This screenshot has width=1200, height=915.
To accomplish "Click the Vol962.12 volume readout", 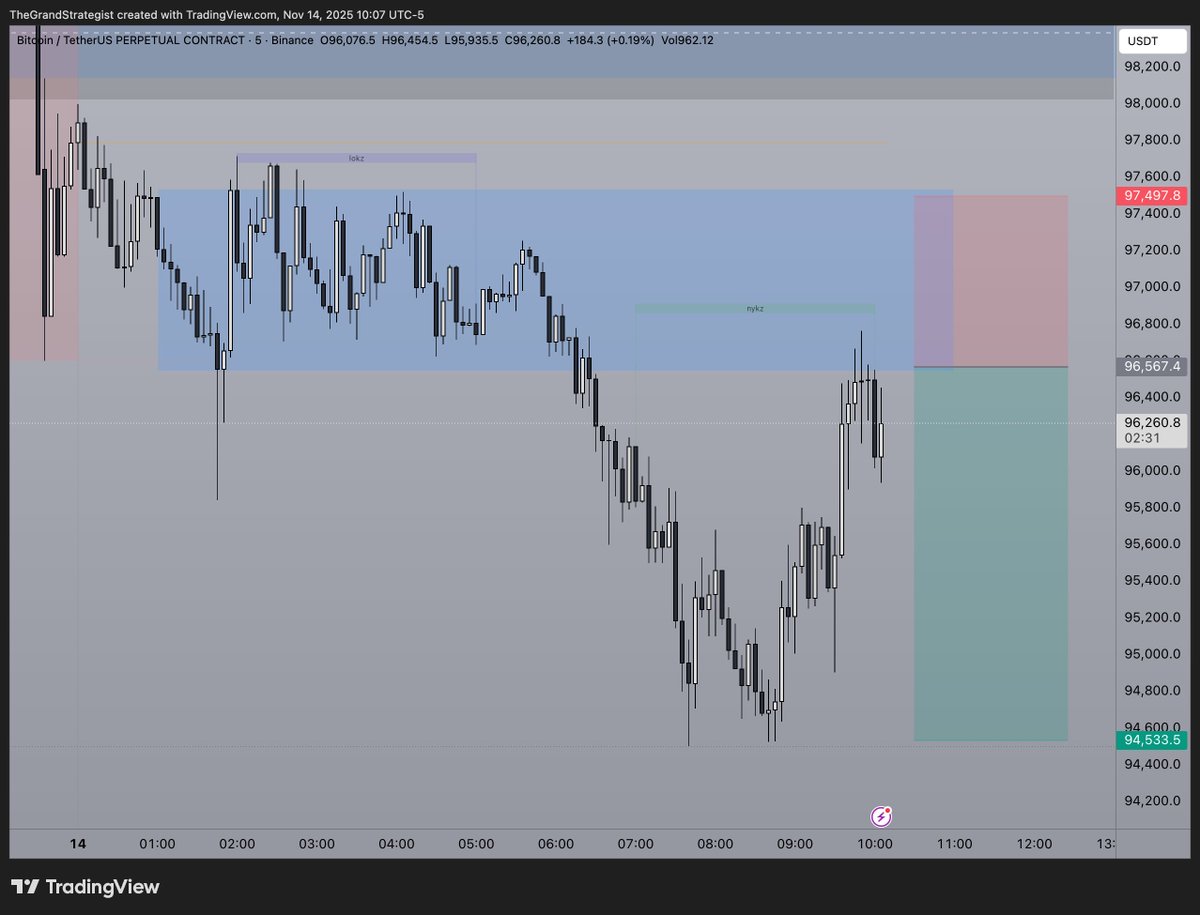I will tap(687, 40).
